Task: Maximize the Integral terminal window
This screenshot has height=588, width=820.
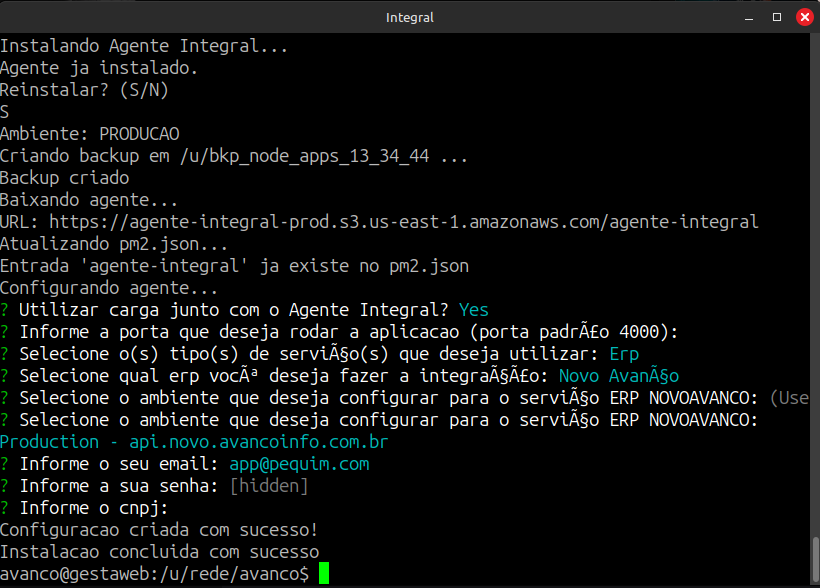Action: 777,17
